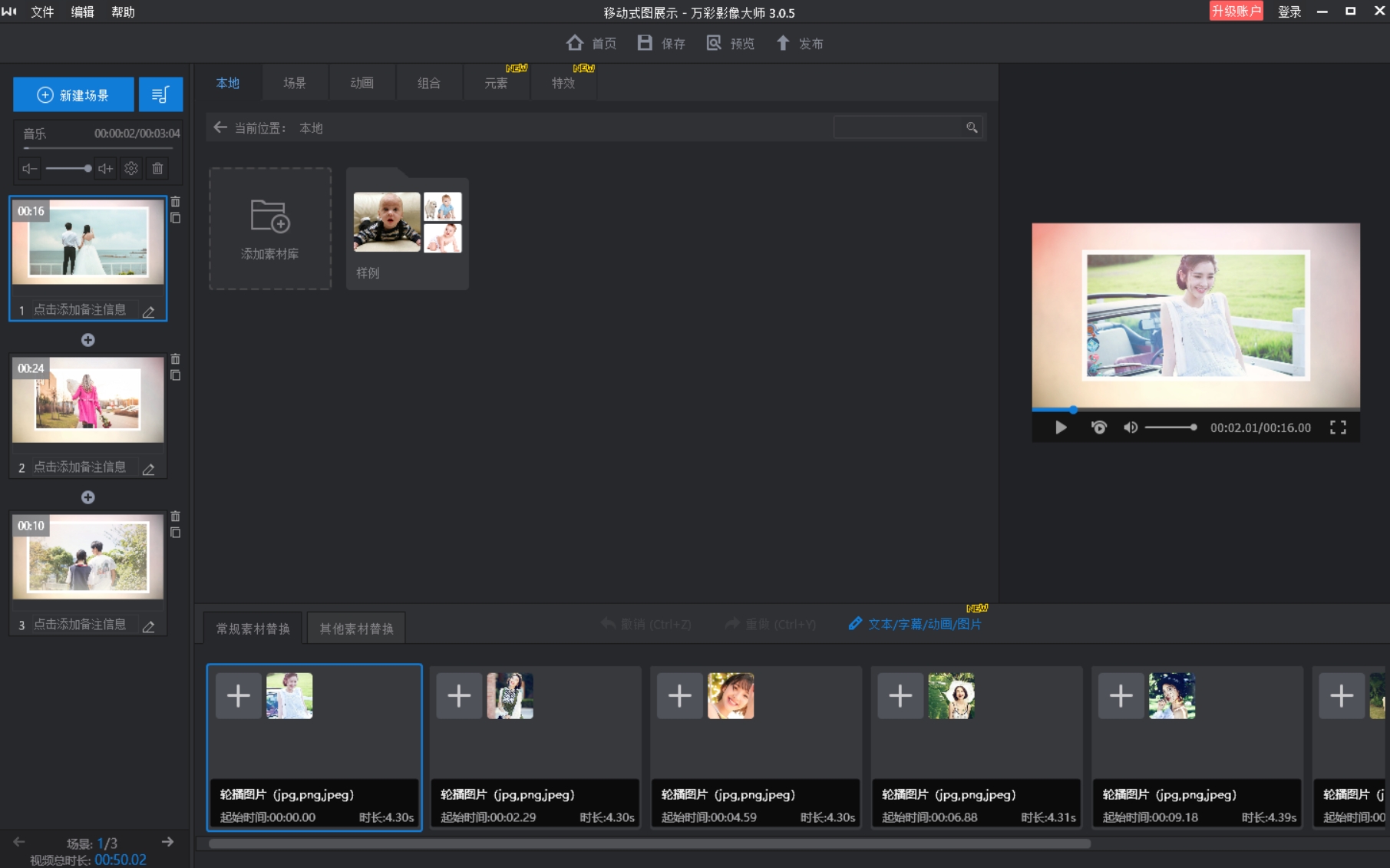Screen dimensions: 1390x868
Task: Open the 样例 sample folder
Action: (x=408, y=229)
